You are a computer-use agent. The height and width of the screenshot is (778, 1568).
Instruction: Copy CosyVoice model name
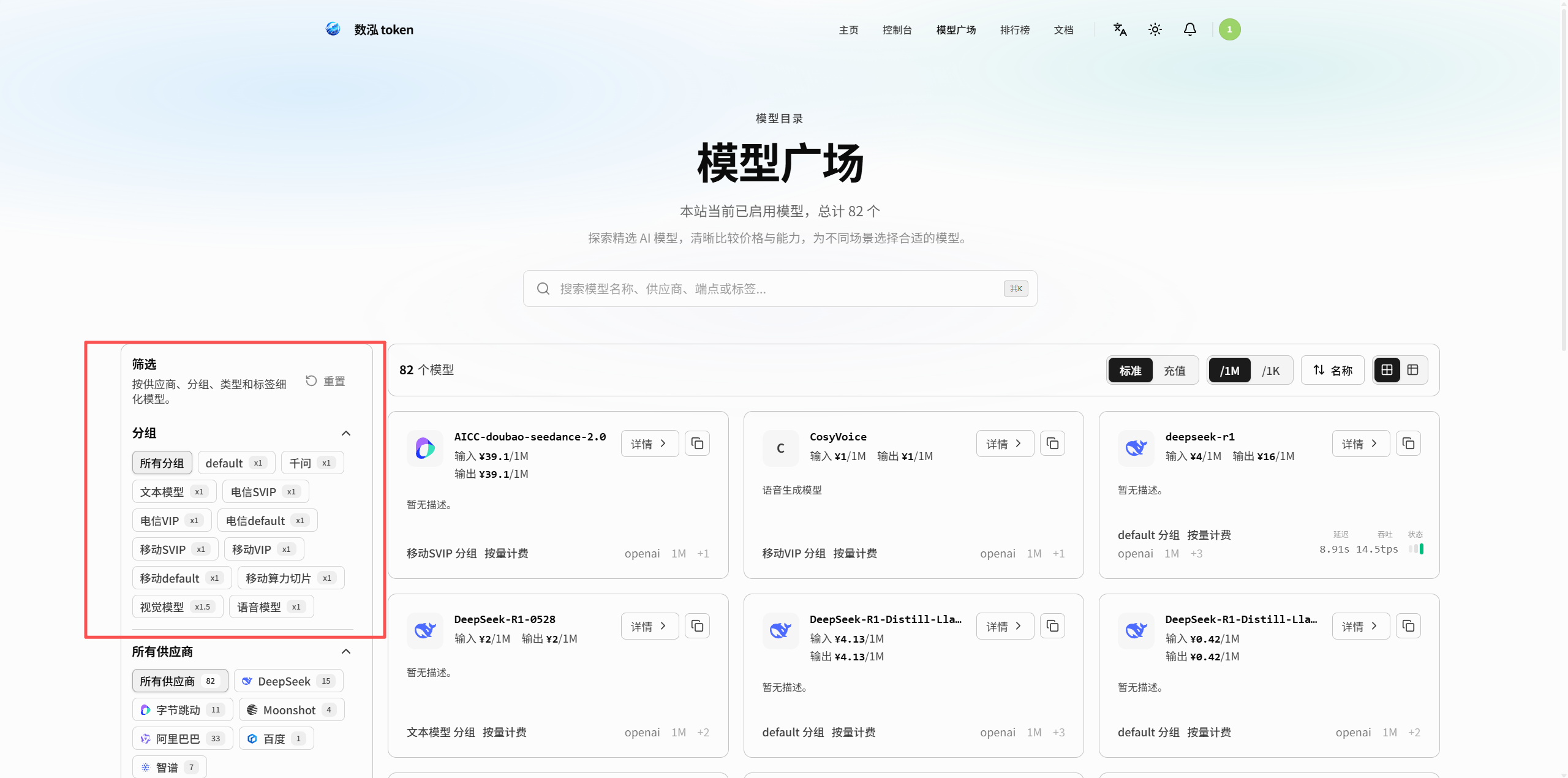pyautogui.click(x=1052, y=444)
